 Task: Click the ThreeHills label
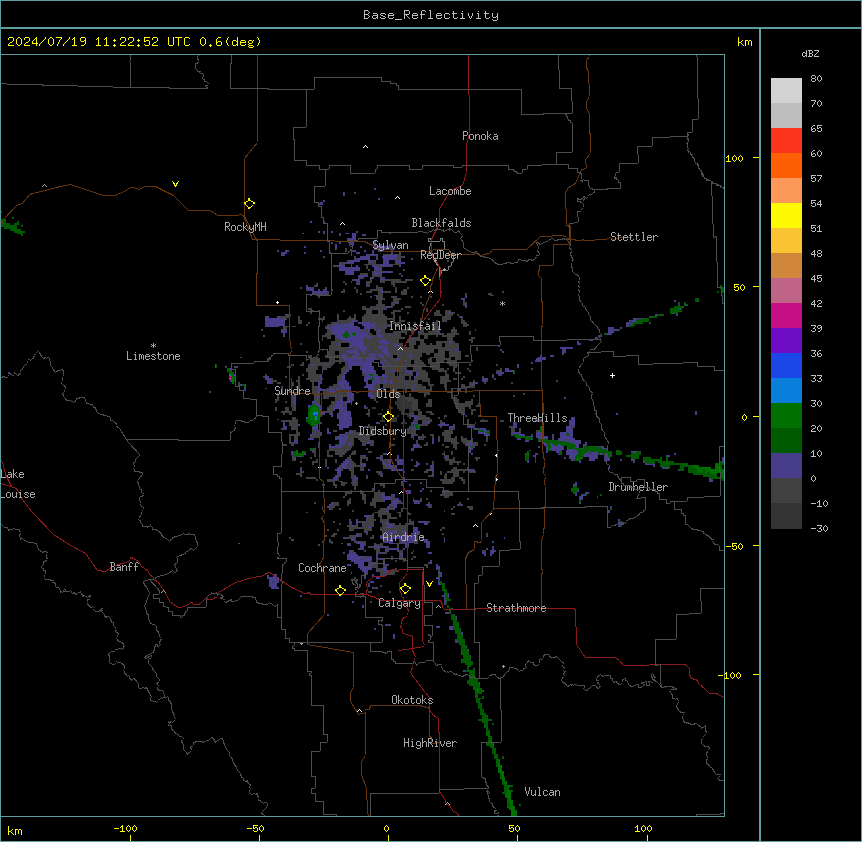tap(538, 418)
